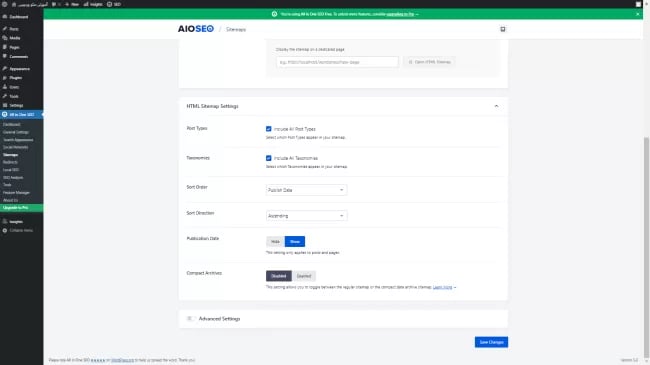Click Plugins icon in sidebar
650x365 pixels.
coord(5,78)
